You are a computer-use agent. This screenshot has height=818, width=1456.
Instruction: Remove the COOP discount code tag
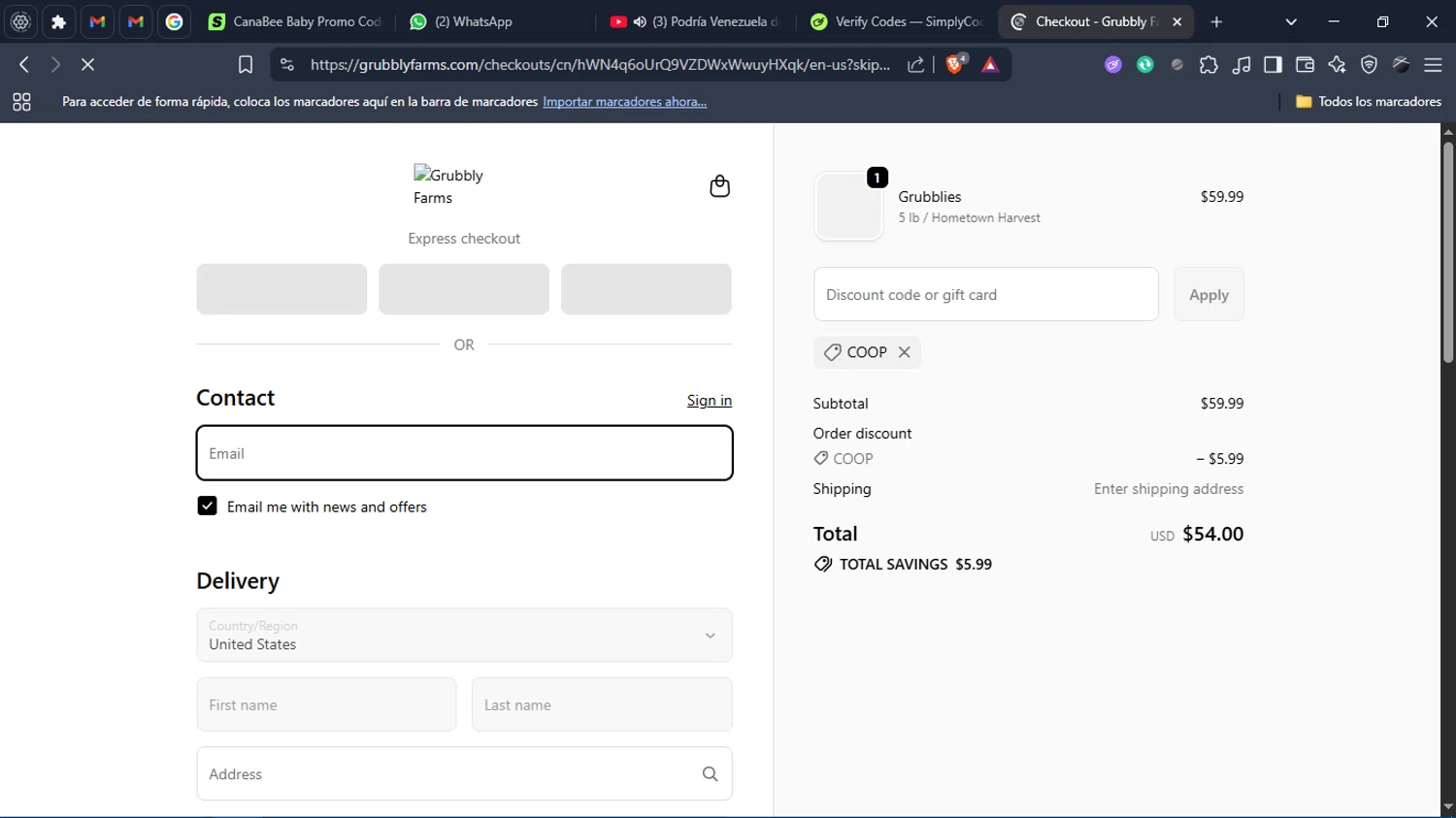tap(904, 352)
